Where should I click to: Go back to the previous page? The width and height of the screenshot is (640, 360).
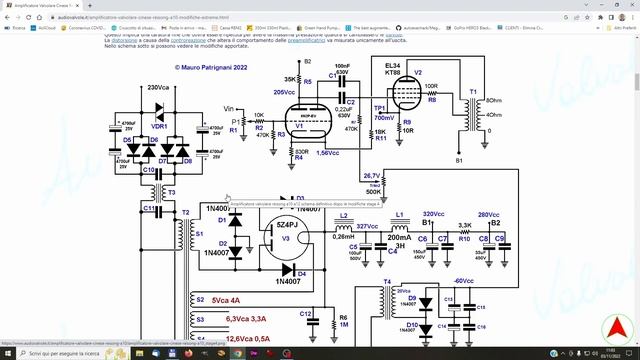coord(7,18)
